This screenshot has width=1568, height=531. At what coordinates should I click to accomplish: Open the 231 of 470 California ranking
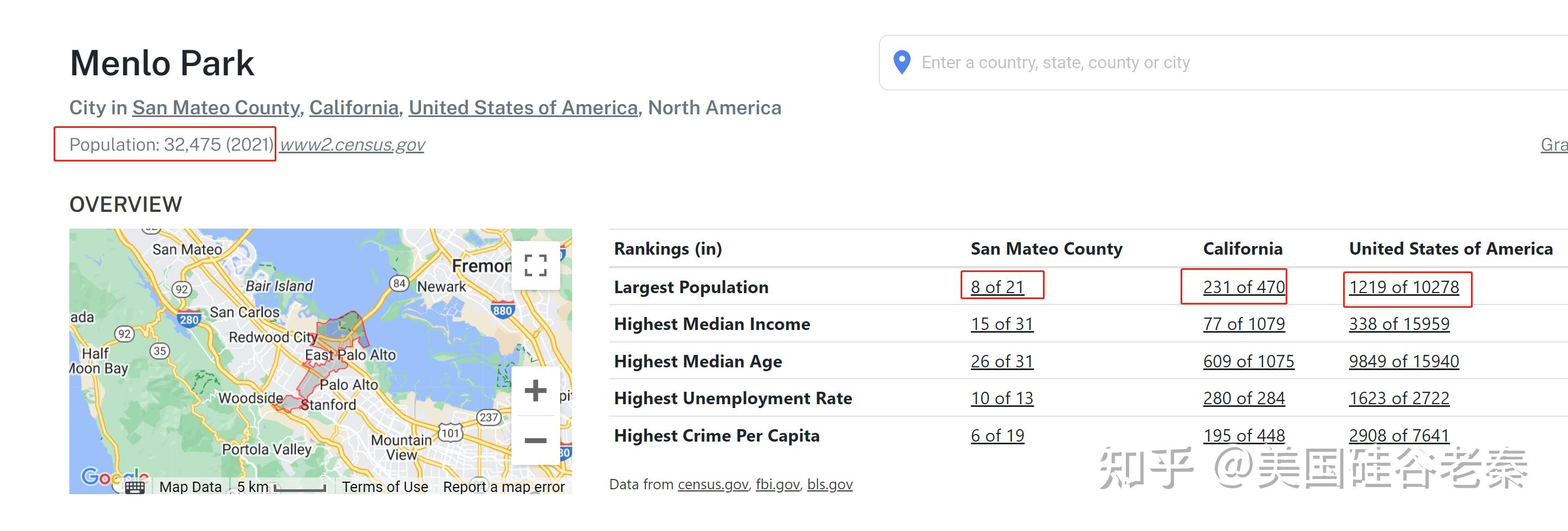coord(1243,287)
